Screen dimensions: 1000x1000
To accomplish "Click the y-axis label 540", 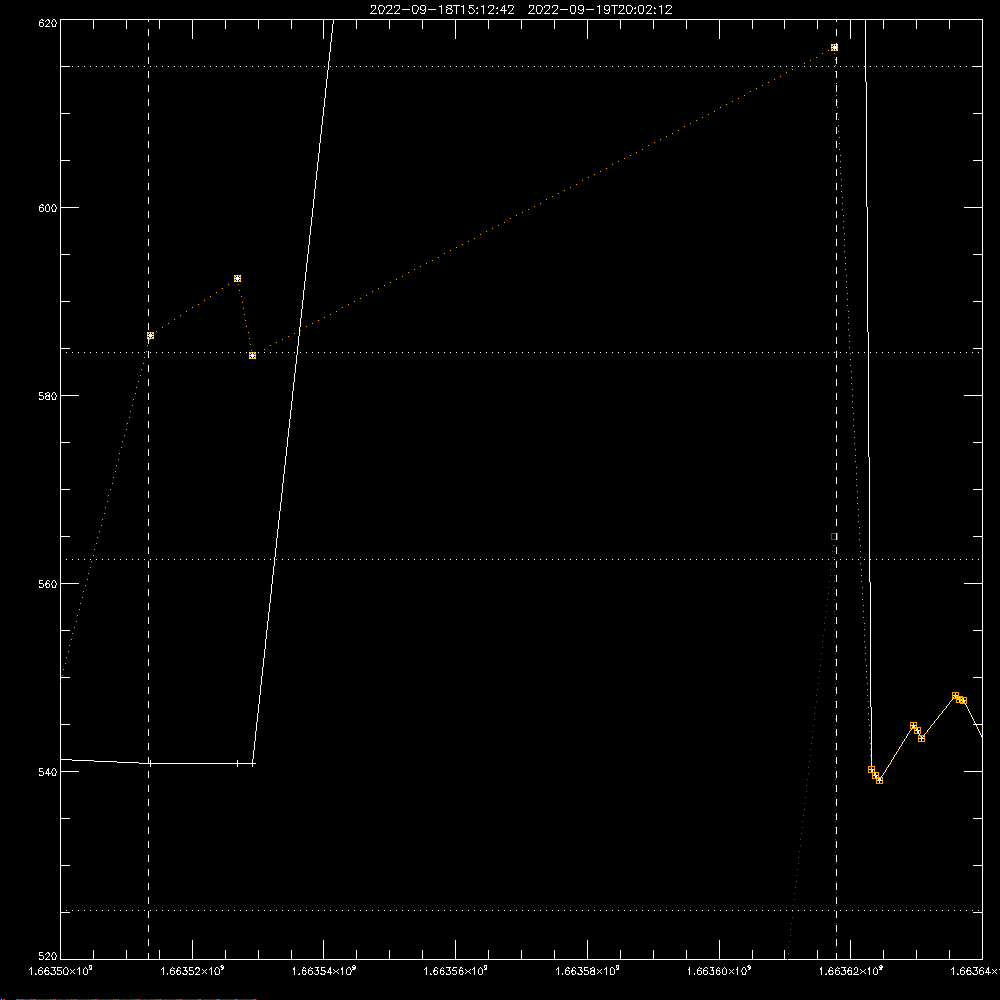I will [48, 772].
